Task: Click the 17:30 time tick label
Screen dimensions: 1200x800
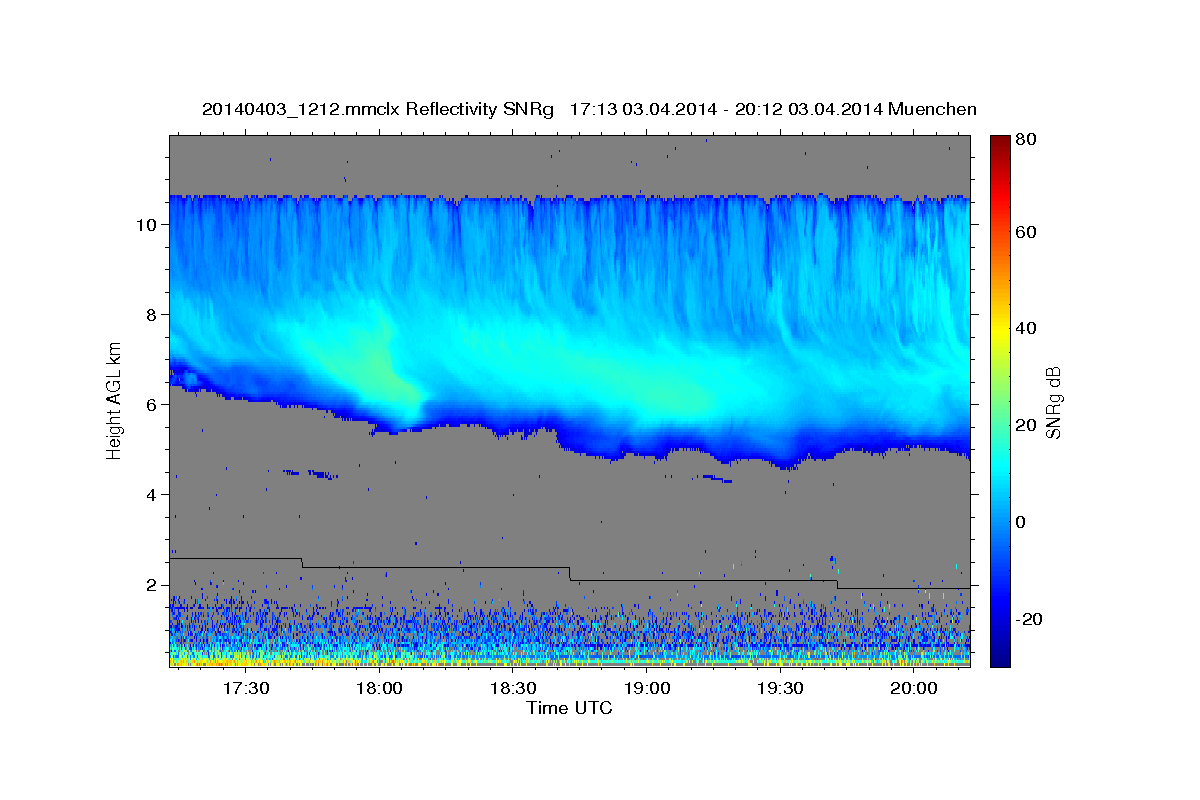Action: (x=246, y=688)
